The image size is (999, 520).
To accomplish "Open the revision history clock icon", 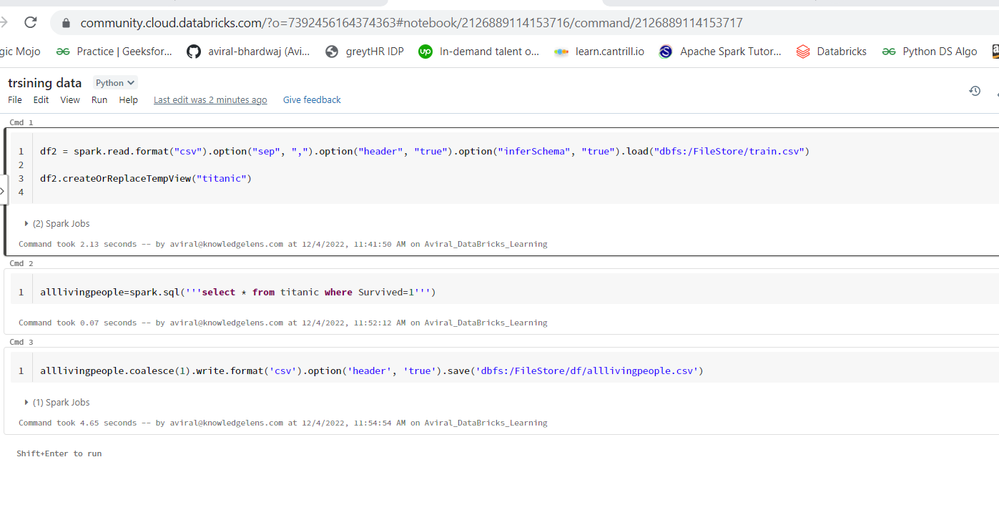I will click(975, 91).
